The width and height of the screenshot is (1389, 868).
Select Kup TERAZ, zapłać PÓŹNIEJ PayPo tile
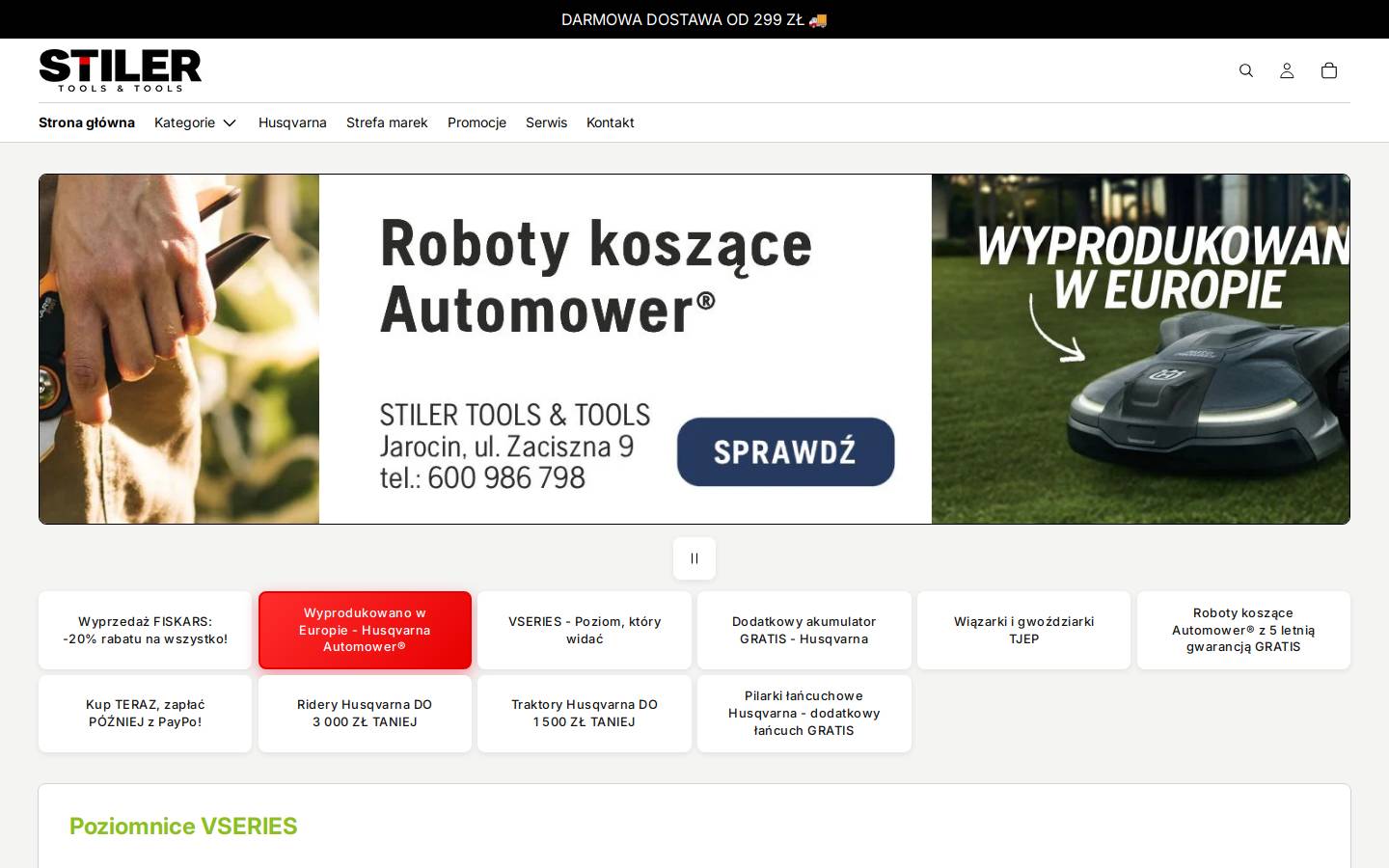[146, 714]
